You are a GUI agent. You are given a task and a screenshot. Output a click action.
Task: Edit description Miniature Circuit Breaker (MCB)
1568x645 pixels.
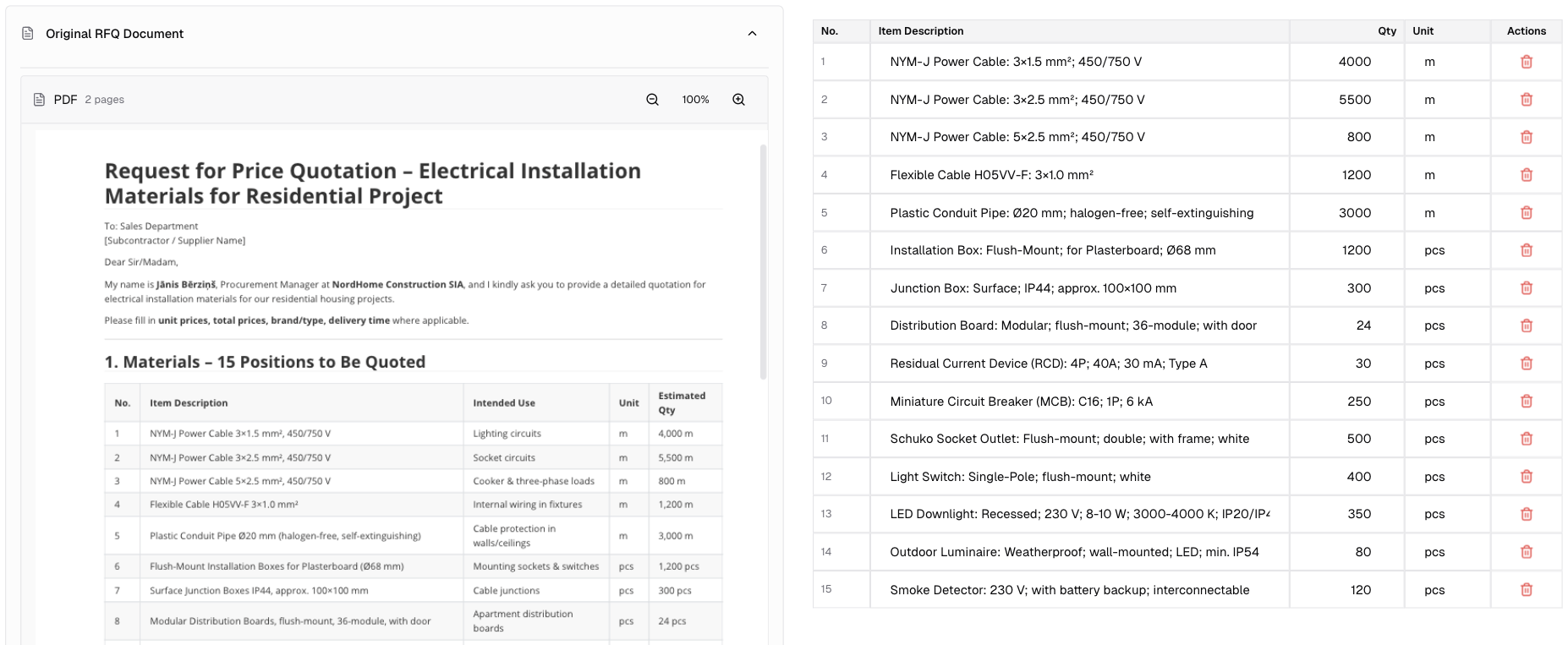click(1079, 402)
